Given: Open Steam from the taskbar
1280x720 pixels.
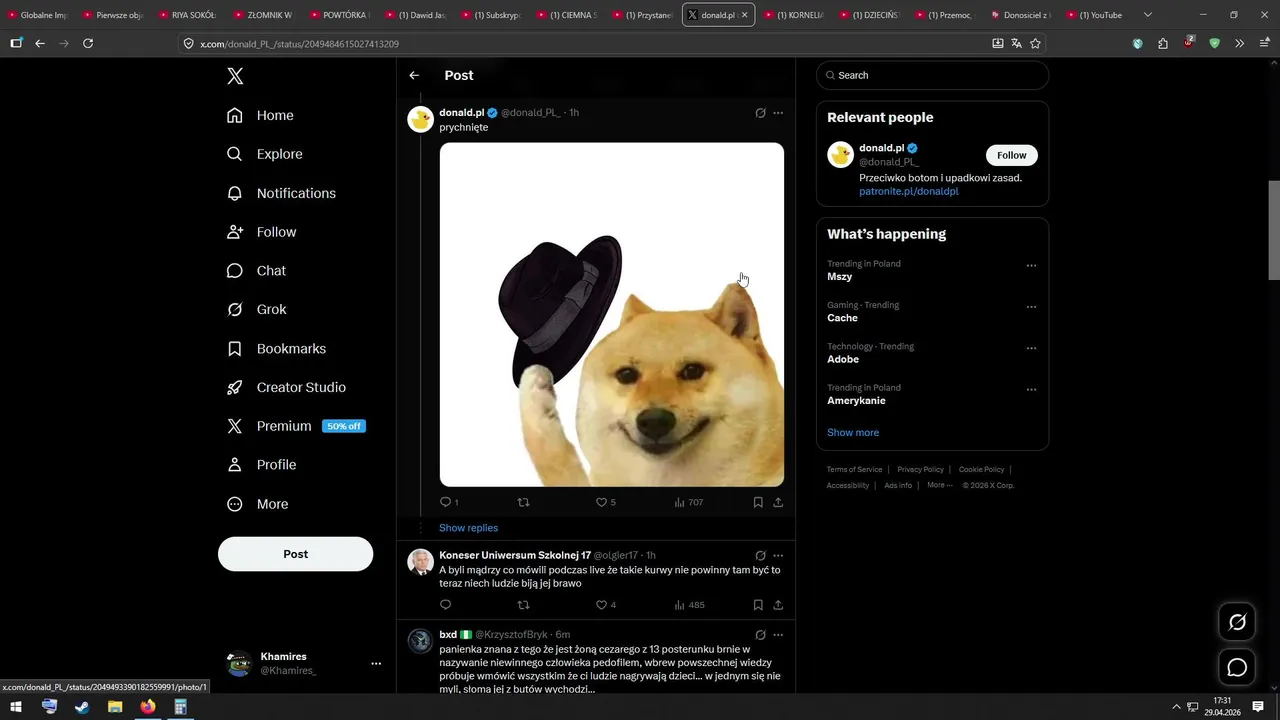Looking at the screenshot, I should (x=82, y=706).
